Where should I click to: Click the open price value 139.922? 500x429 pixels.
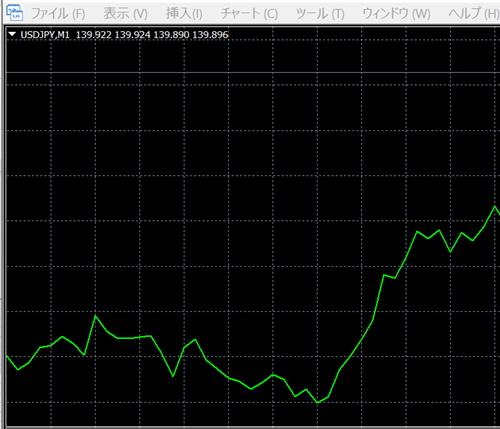pyautogui.click(x=94, y=35)
